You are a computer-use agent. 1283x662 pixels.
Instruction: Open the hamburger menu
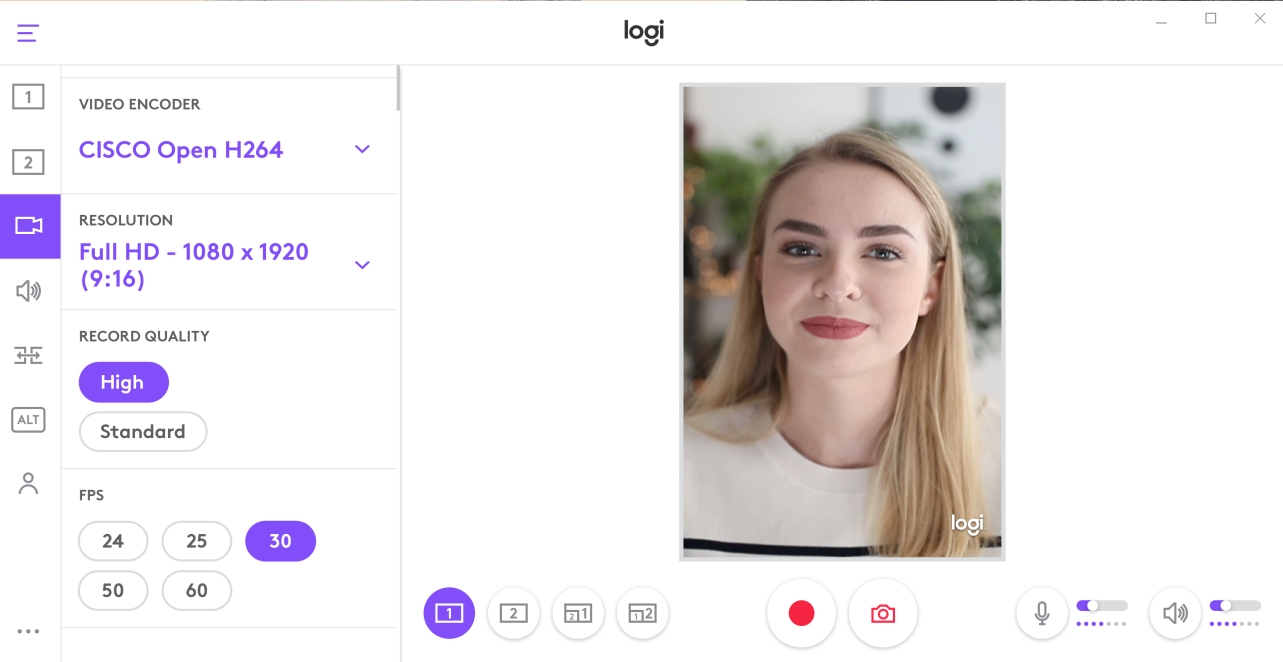click(27, 31)
